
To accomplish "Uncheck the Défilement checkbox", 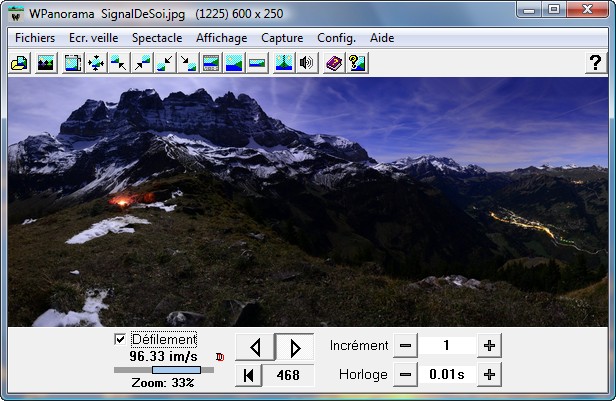I will tap(120, 339).
